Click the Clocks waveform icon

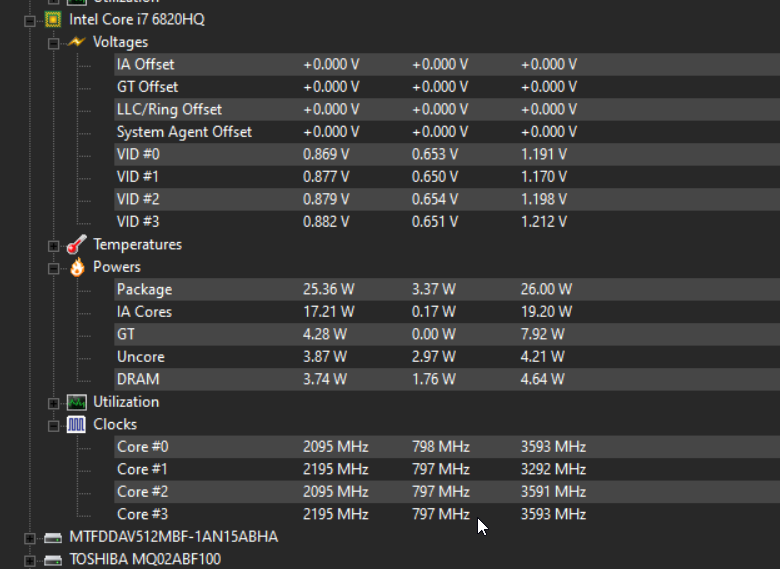(77, 424)
